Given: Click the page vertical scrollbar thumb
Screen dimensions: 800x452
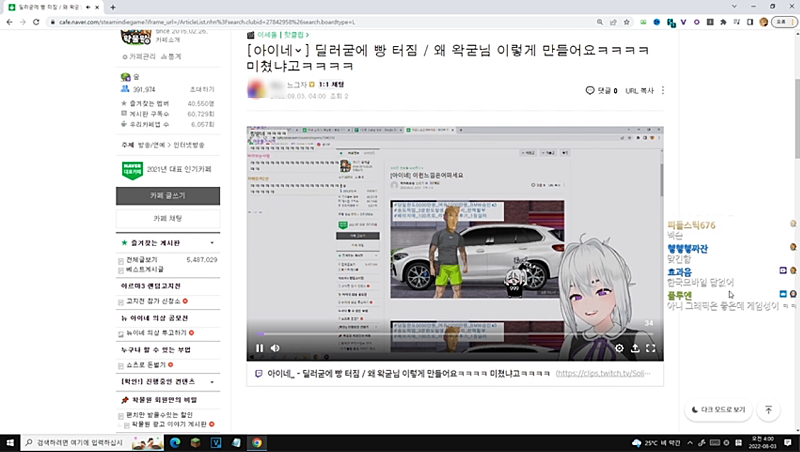Looking at the screenshot, I should [797, 118].
